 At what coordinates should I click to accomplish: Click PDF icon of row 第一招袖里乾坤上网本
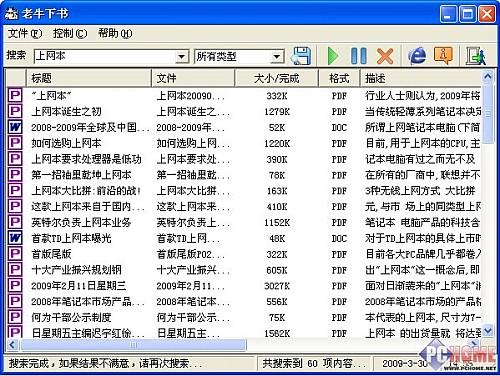[x=15, y=175]
